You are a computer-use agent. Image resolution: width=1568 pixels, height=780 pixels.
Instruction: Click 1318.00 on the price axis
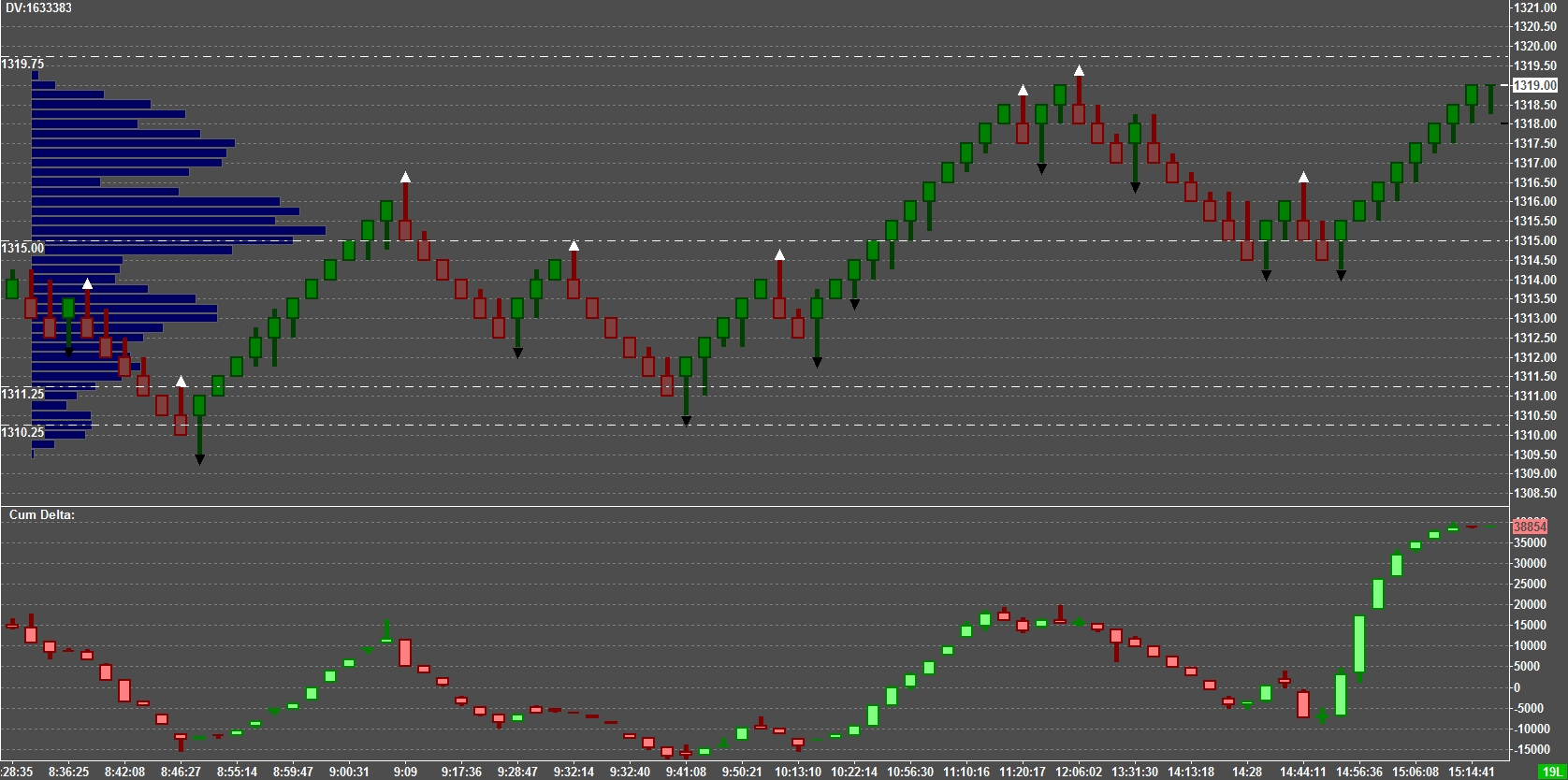pos(1535,123)
